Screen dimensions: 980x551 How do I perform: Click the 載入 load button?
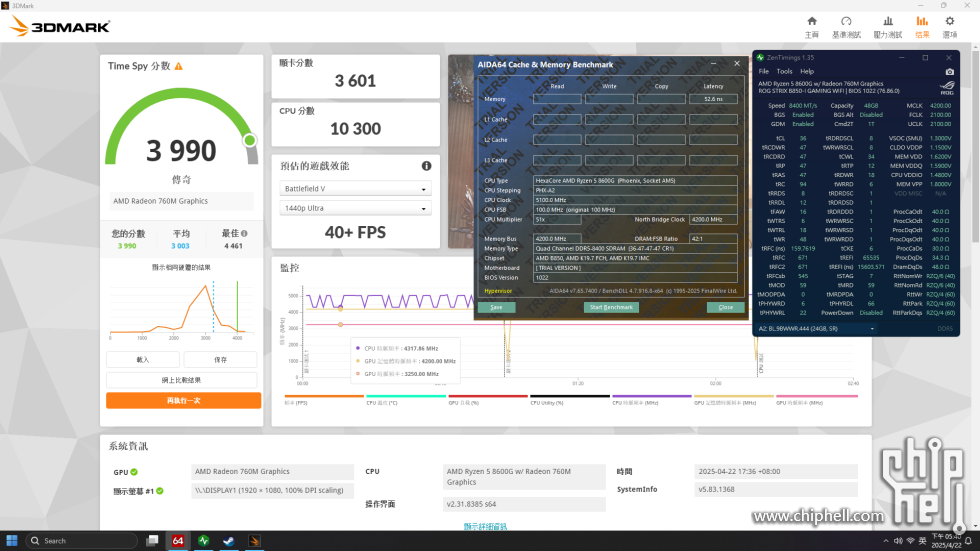pyautogui.click(x=143, y=359)
